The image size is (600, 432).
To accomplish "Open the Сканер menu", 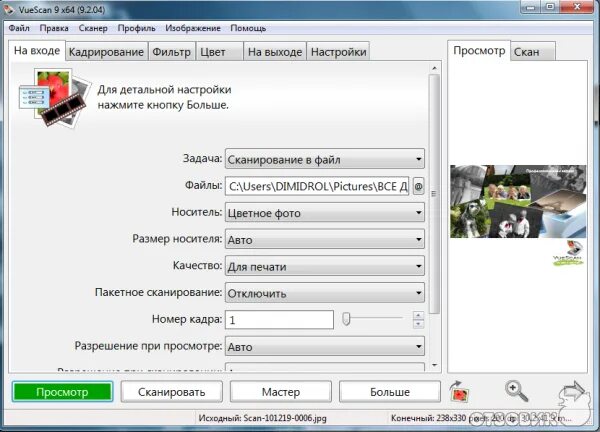I will click(93, 28).
